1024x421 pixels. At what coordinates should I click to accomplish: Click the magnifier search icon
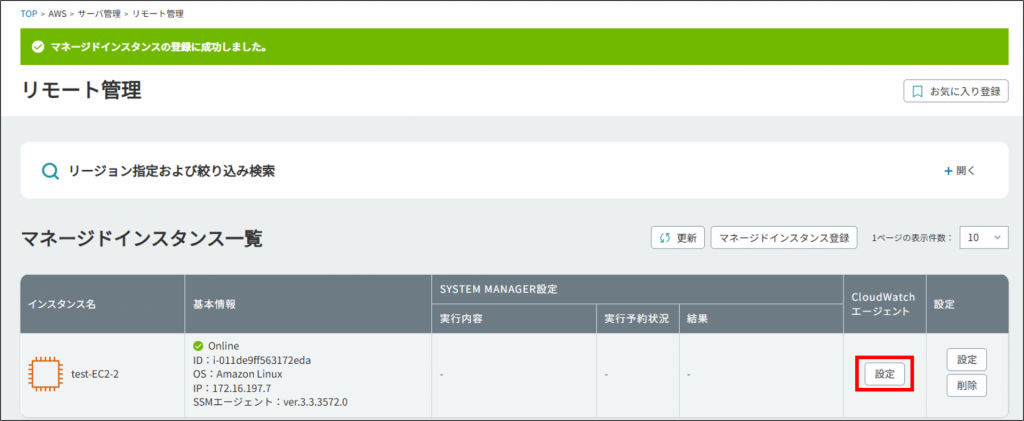tap(50, 171)
